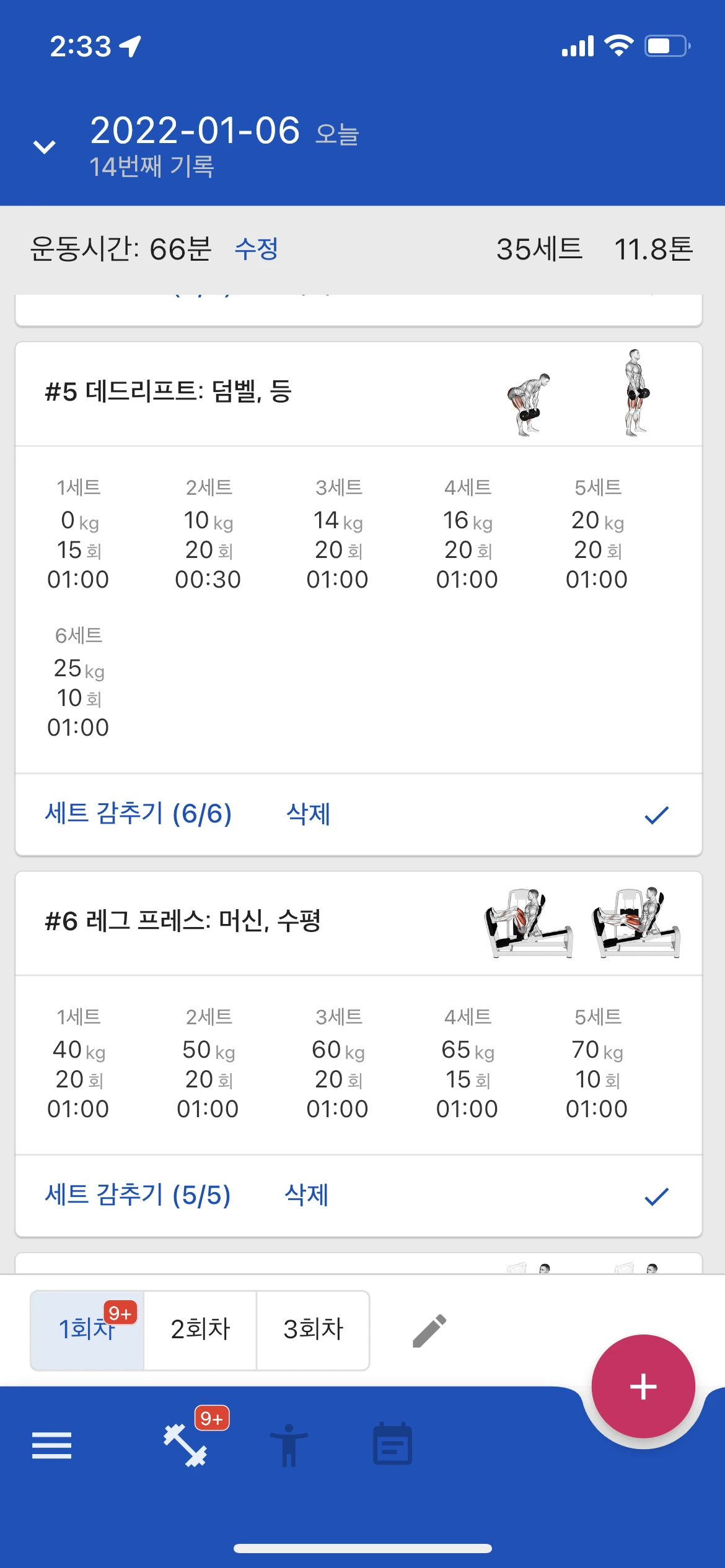This screenshot has width=725, height=1568.
Task: Toggle the deadlift completion checkmark
Action: (656, 815)
